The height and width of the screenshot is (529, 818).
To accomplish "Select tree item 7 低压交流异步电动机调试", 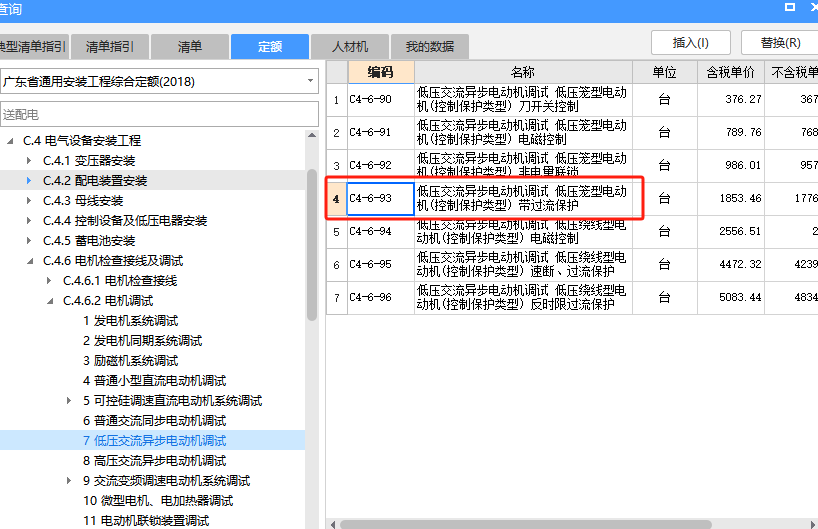I will click(x=154, y=441).
